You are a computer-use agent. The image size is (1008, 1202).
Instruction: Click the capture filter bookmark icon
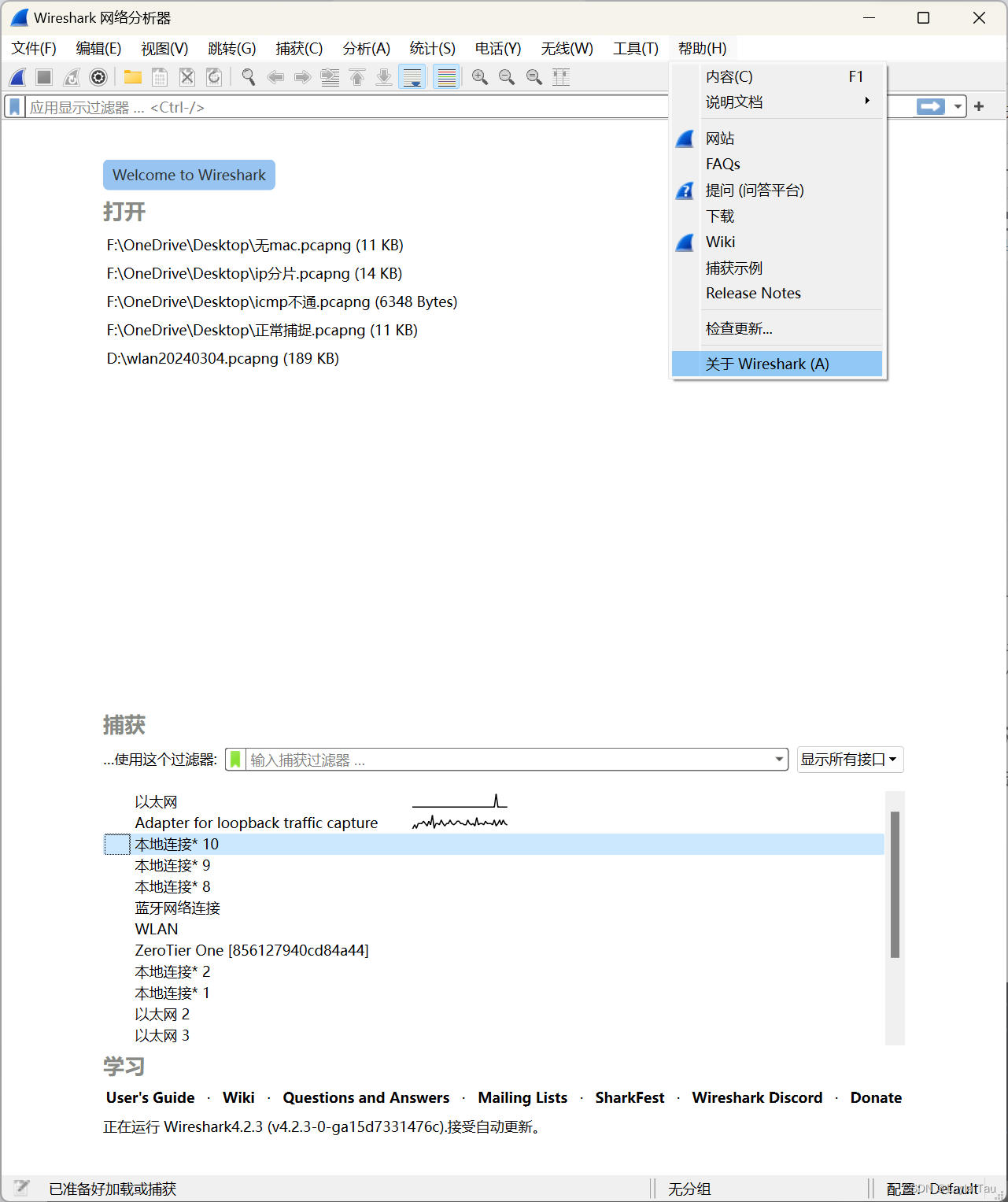point(235,760)
